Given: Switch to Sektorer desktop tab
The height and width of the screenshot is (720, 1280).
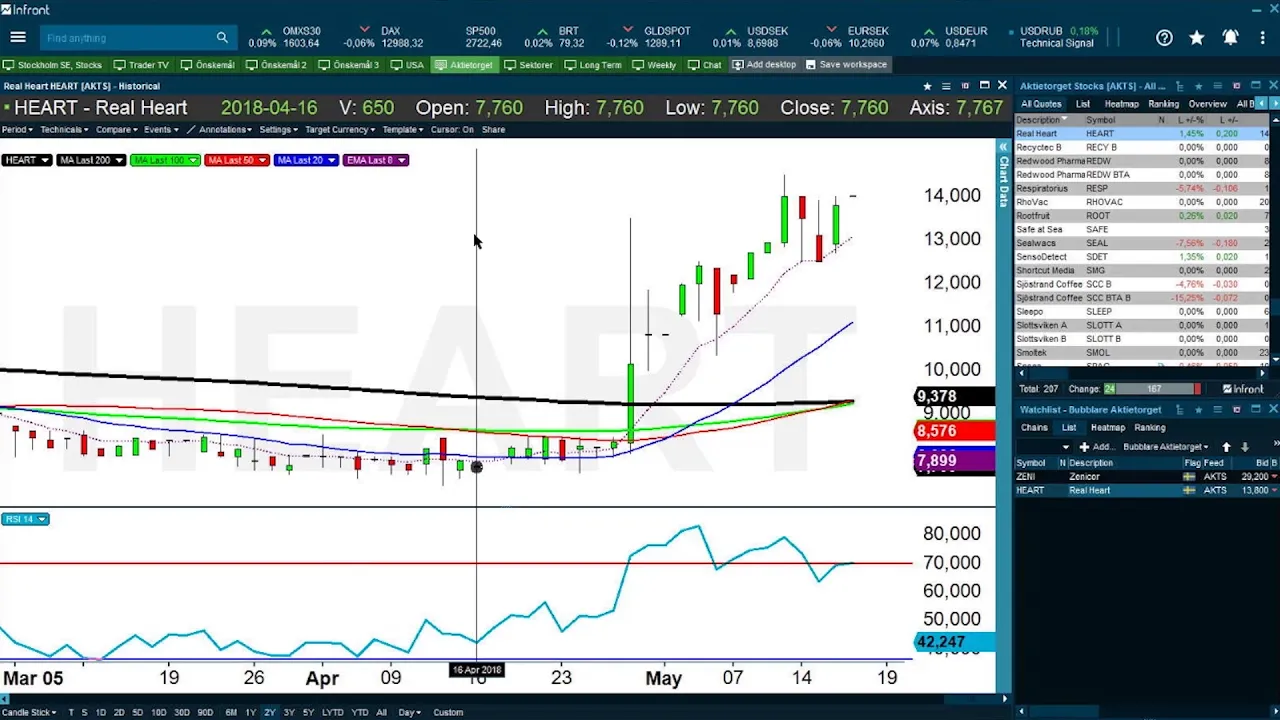Looking at the screenshot, I should tap(528, 65).
